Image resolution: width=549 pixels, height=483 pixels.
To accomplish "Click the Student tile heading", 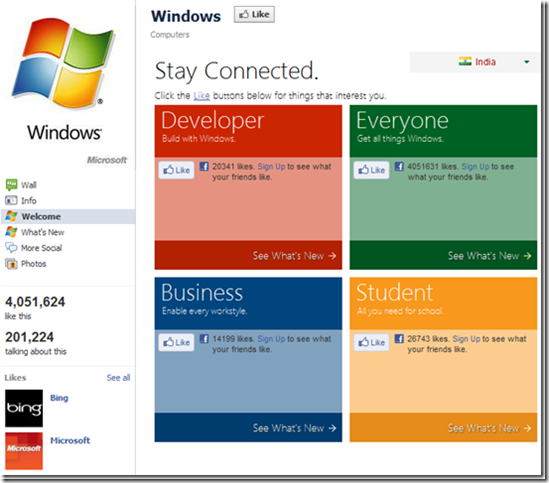I will pos(395,293).
